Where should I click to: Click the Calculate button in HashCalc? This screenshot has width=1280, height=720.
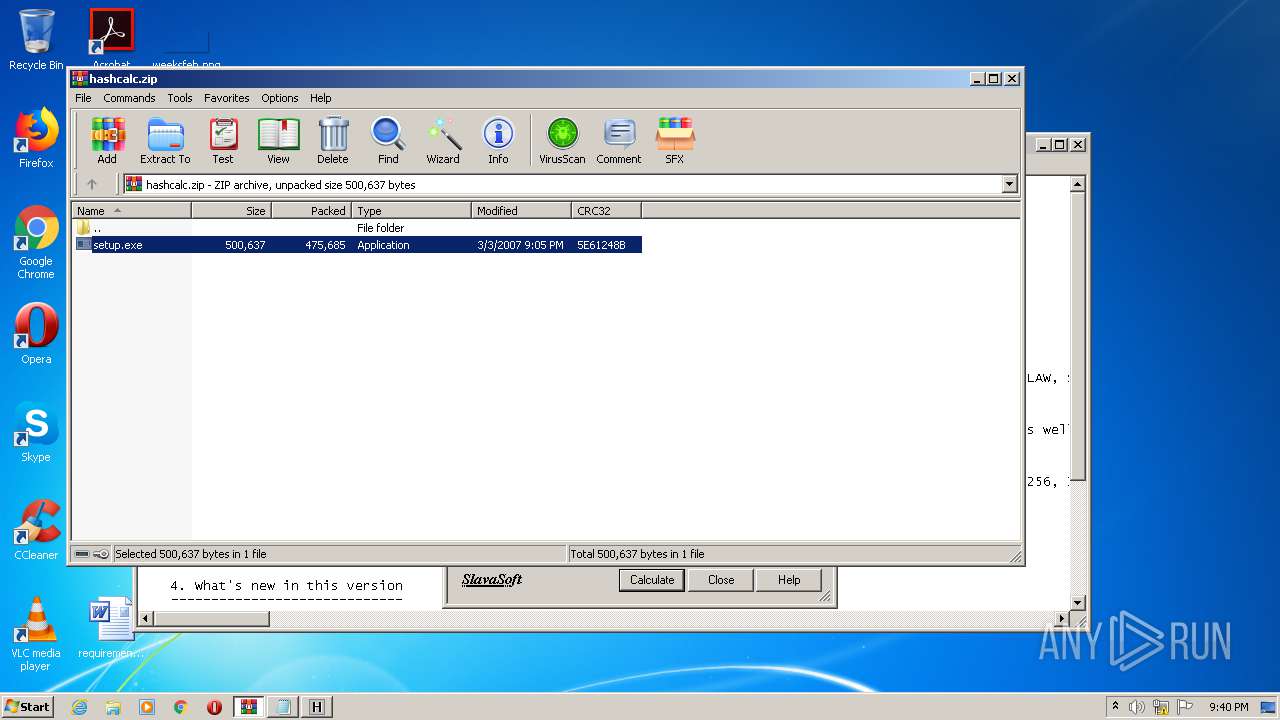(652, 580)
